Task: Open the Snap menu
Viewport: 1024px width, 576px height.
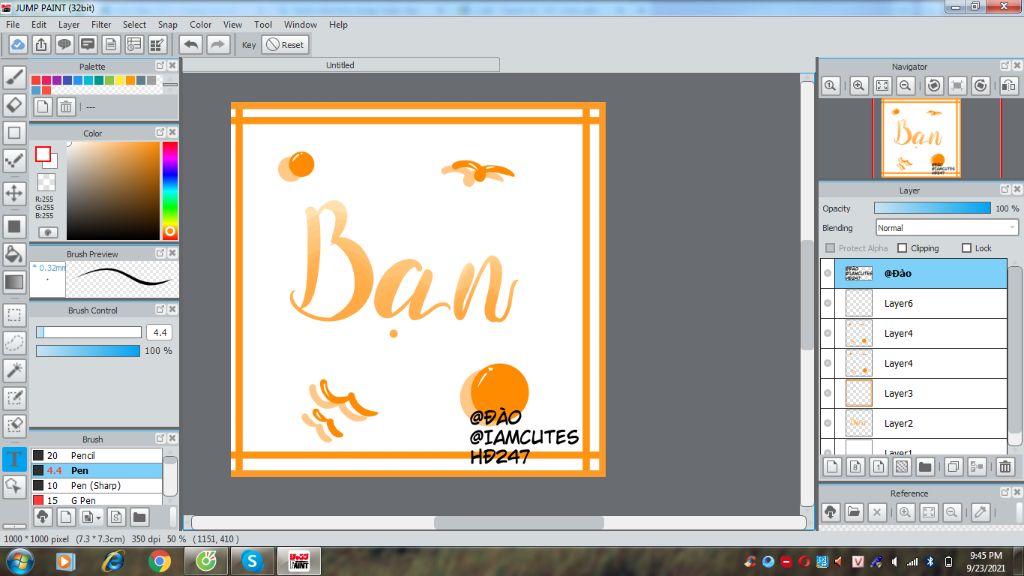Action: [168, 25]
